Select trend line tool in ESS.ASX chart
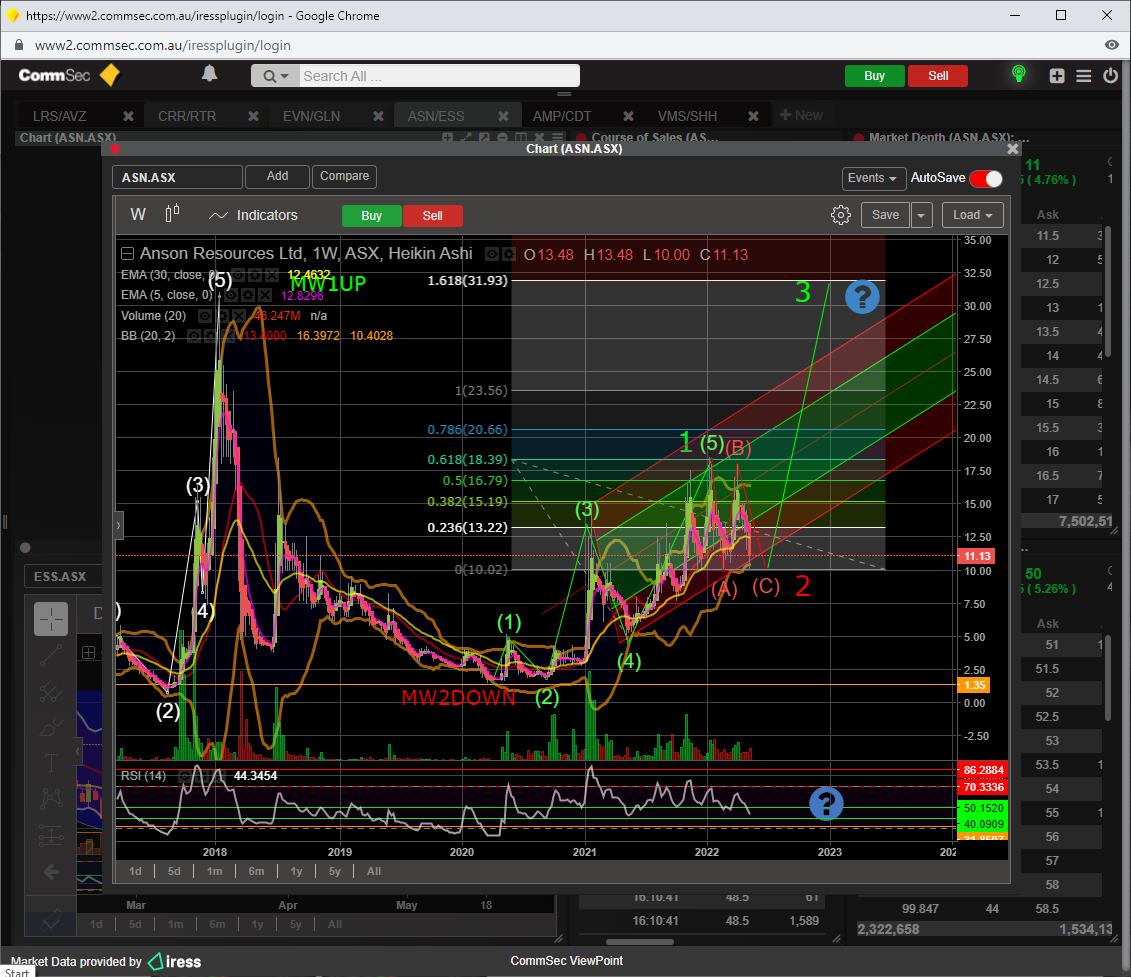The width and height of the screenshot is (1131, 977). click(51, 655)
